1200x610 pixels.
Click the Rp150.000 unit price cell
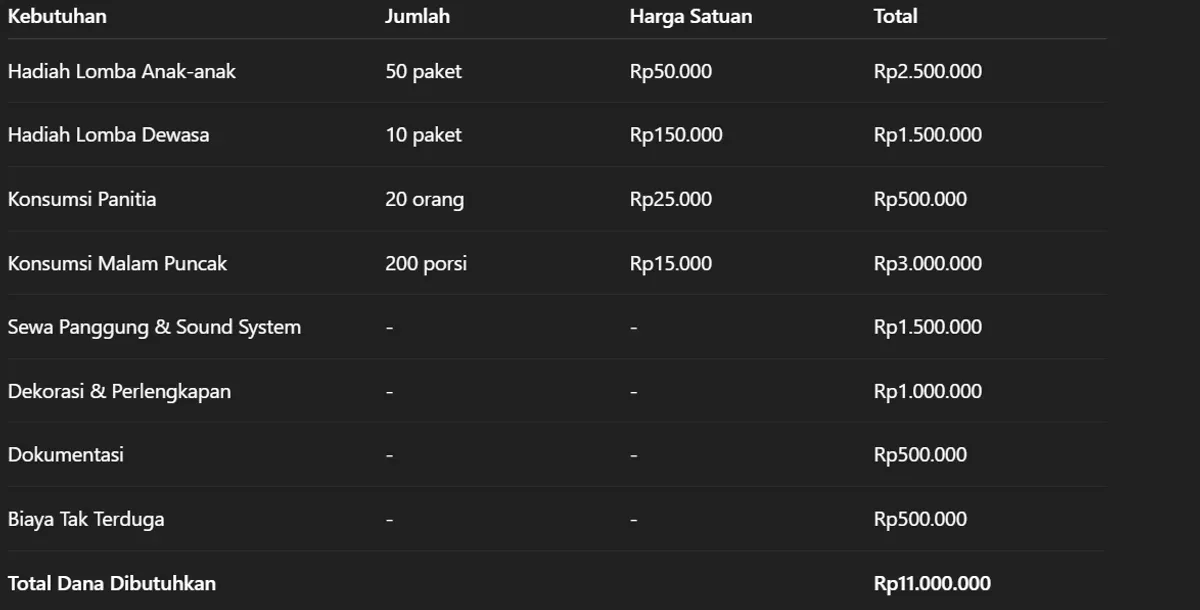(676, 135)
